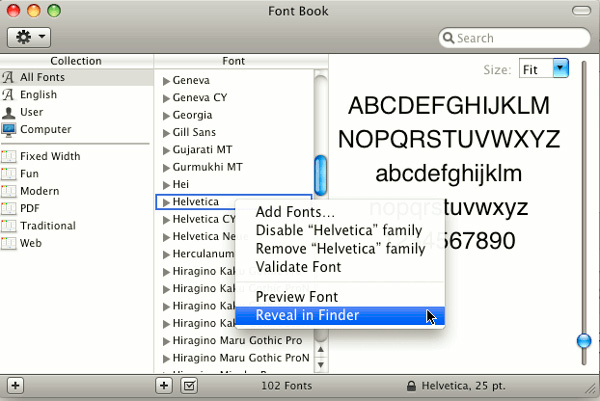Choose Reveal in Finder
This screenshot has height=401, width=600.
pyautogui.click(x=307, y=316)
